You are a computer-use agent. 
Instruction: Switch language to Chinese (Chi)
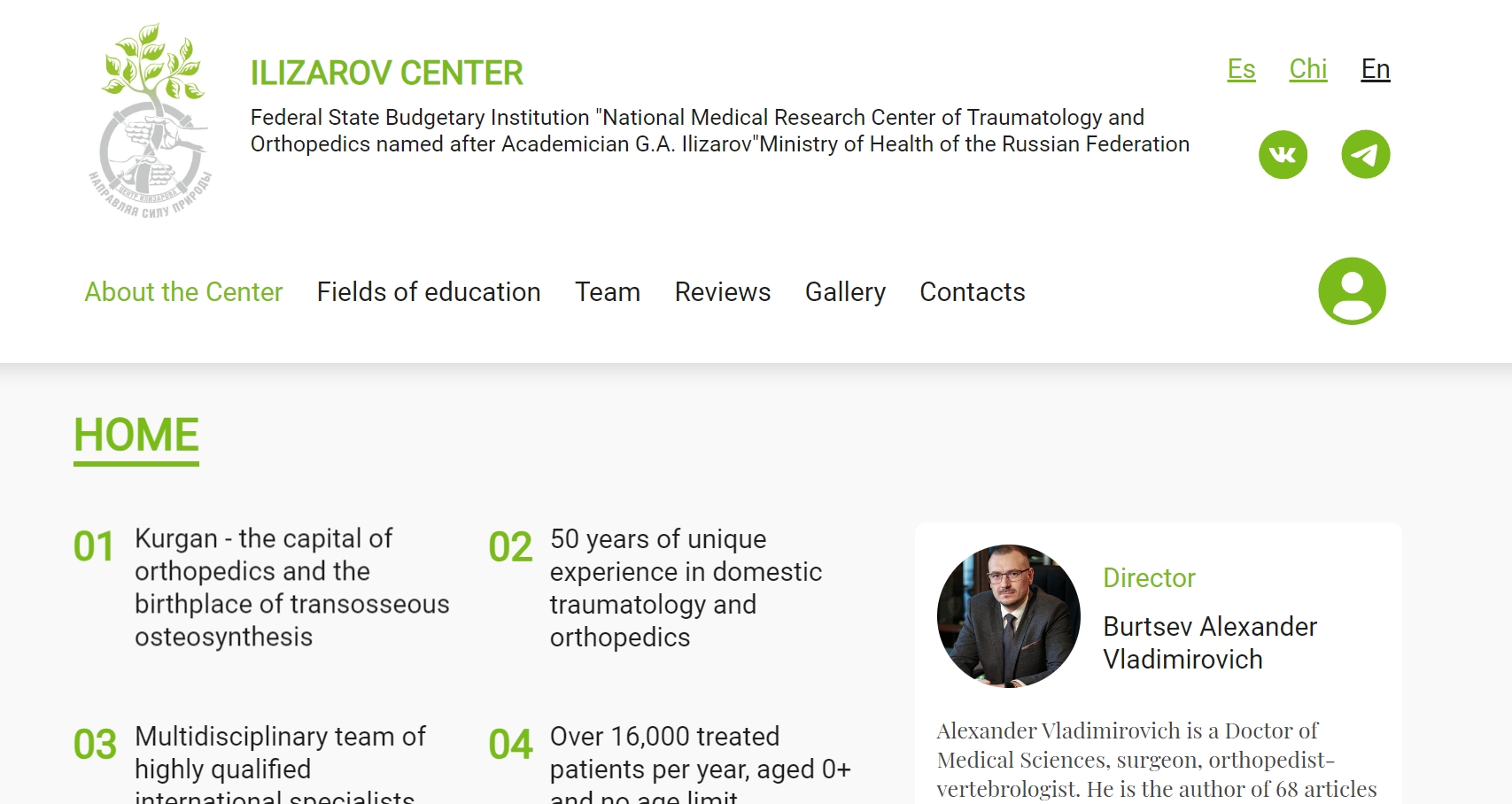(x=1307, y=69)
